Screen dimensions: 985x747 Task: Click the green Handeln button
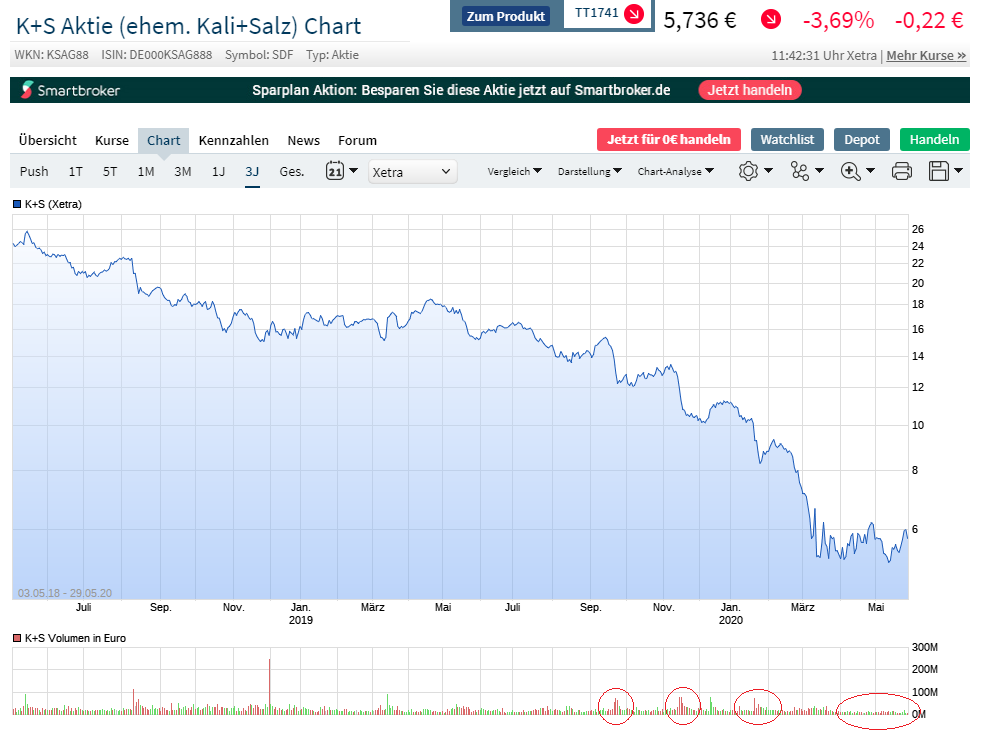pos(934,139)
